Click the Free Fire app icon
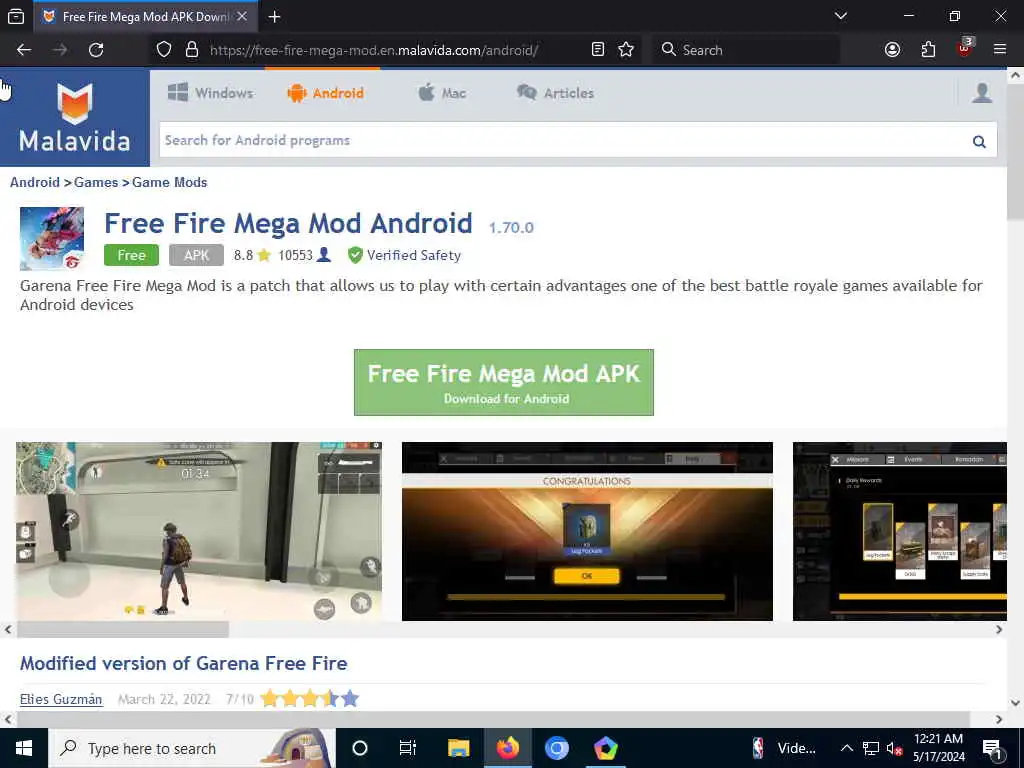The image size is (1024, 768). pos(52,238)
